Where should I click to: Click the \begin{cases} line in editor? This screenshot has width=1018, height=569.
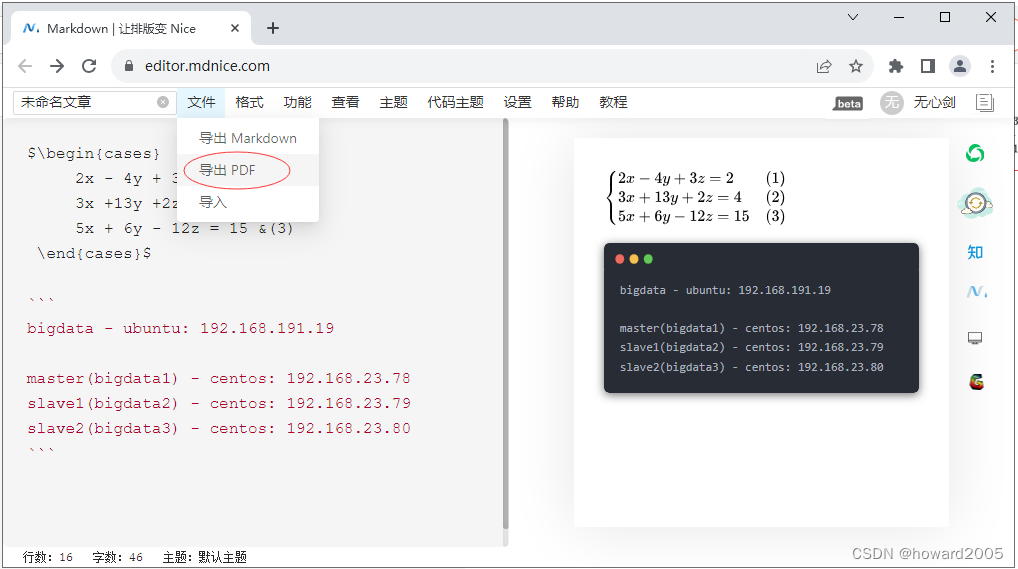[x=93, y=154]
